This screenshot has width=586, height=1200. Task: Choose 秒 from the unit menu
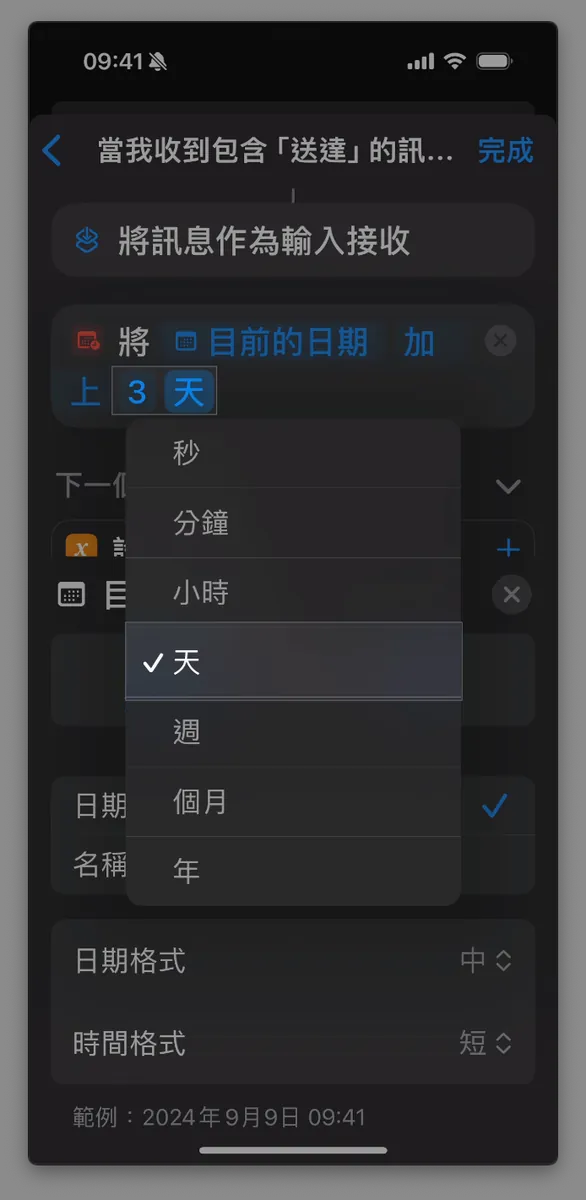(x=293, y=453)
